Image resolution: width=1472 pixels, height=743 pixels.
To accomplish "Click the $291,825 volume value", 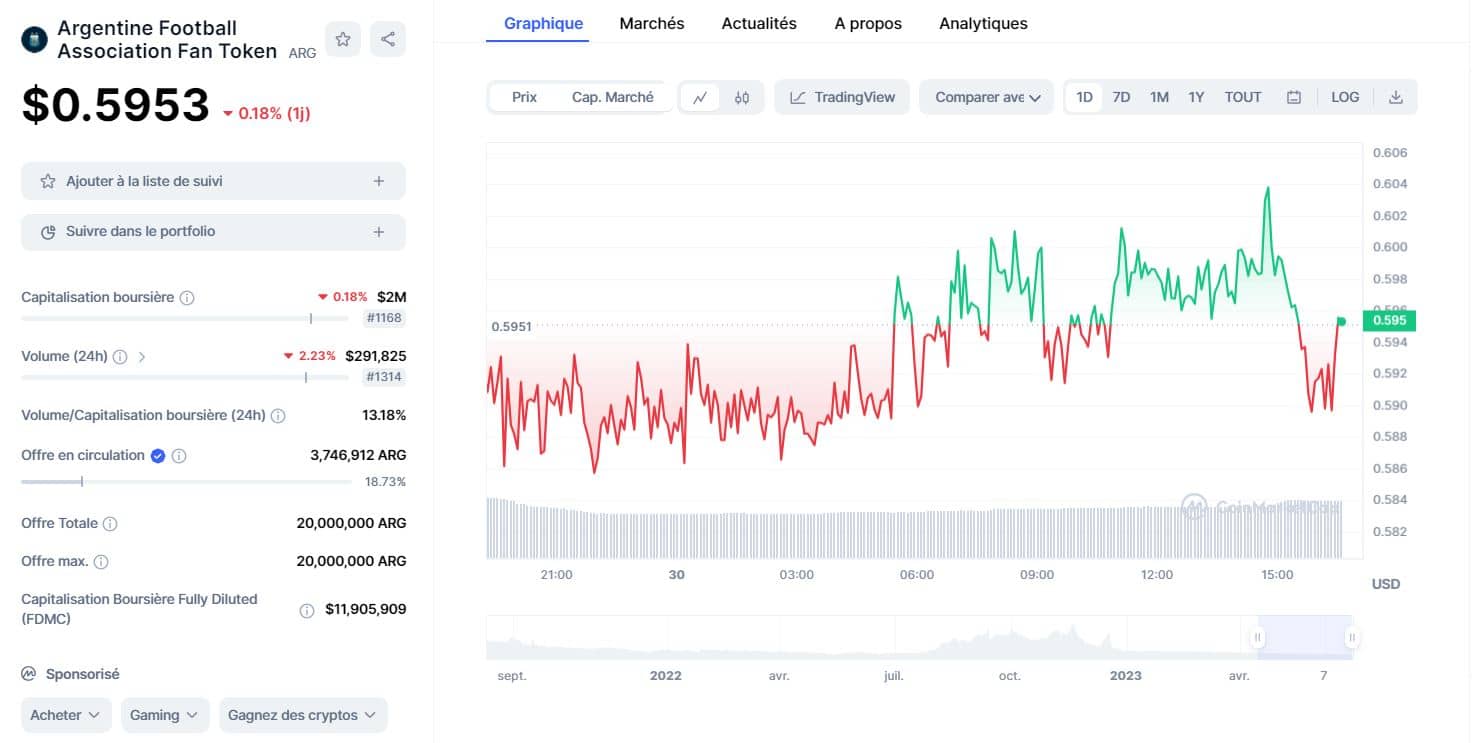I will 375,356.
